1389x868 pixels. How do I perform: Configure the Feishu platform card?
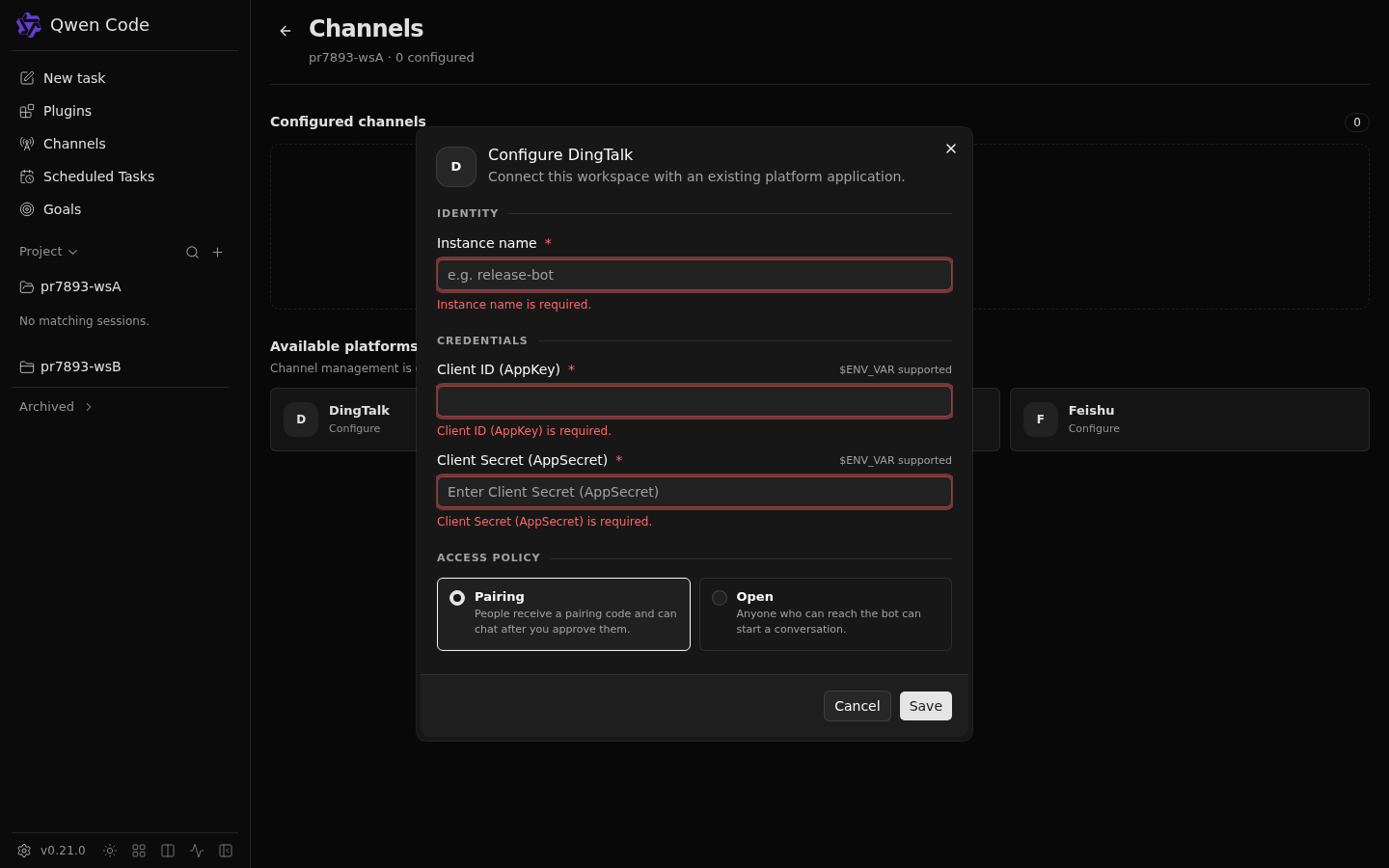pos(1189,420)
